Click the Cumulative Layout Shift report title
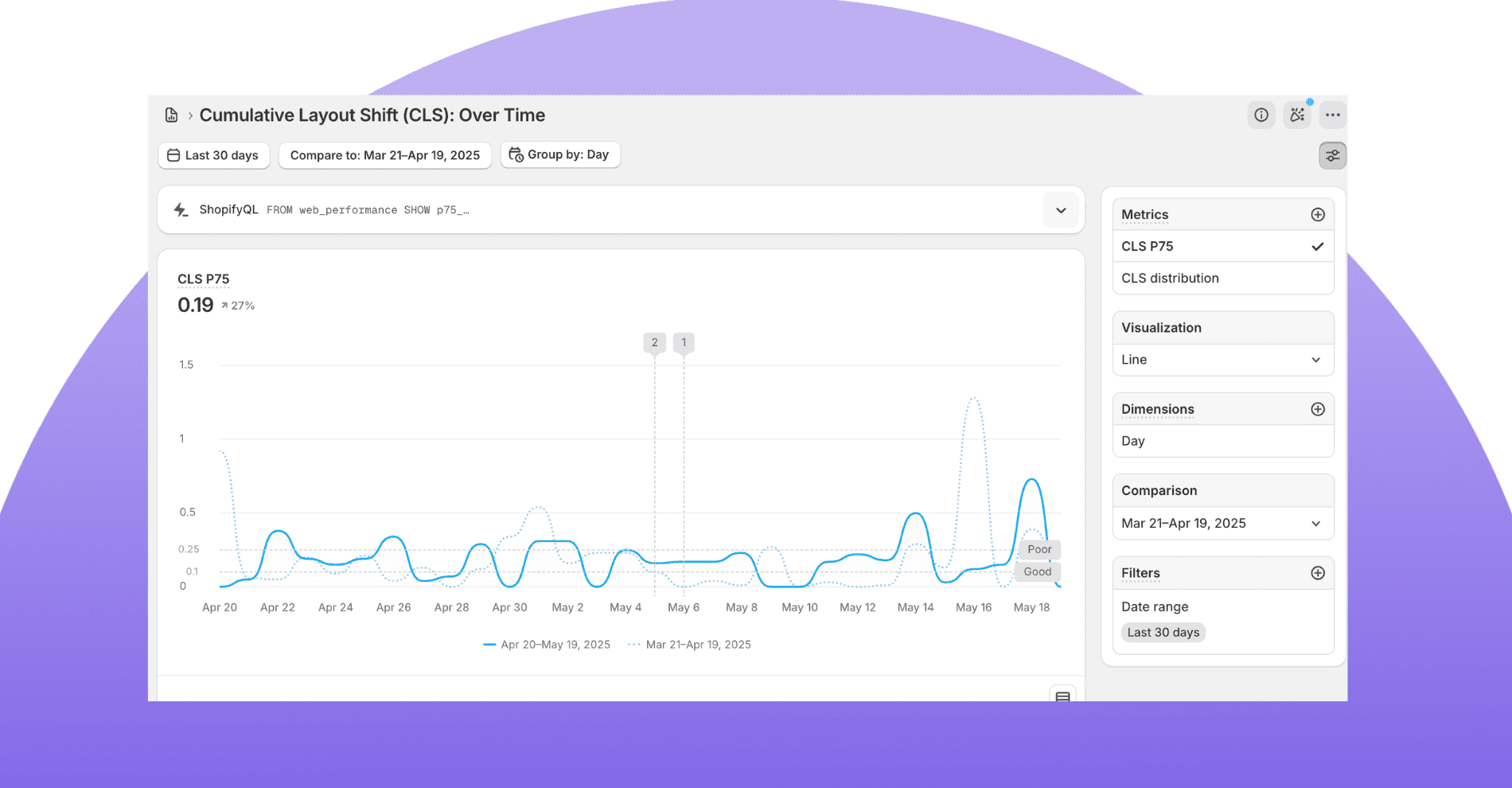Screen dimensions: 1512x788 coord(372,115)
